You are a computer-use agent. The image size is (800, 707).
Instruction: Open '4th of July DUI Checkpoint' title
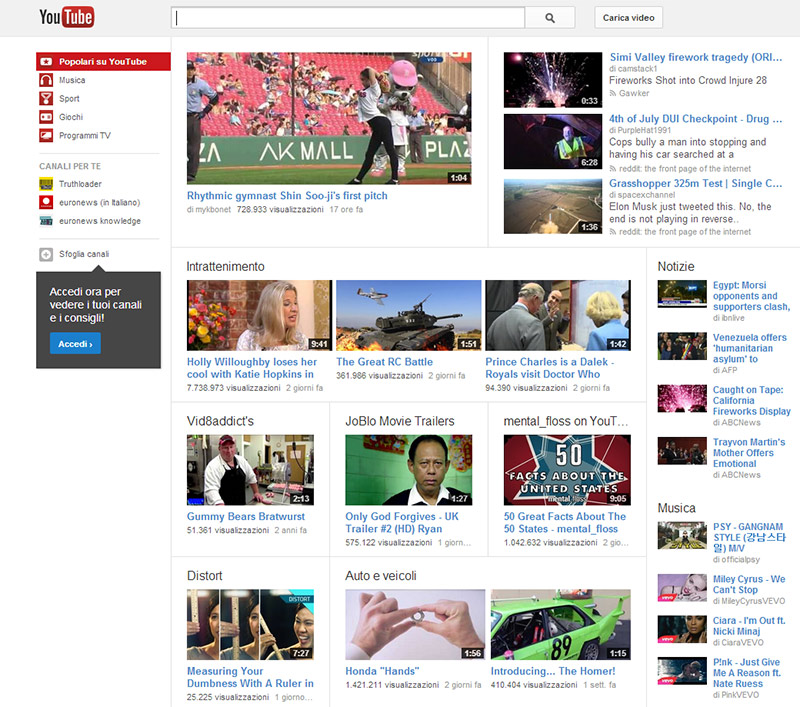click(695, 119)
